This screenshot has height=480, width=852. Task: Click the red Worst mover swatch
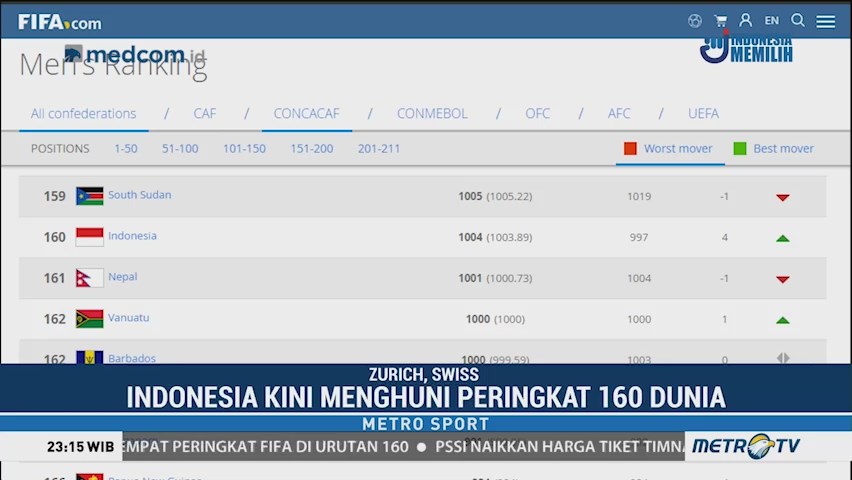(x=630, y=148)
